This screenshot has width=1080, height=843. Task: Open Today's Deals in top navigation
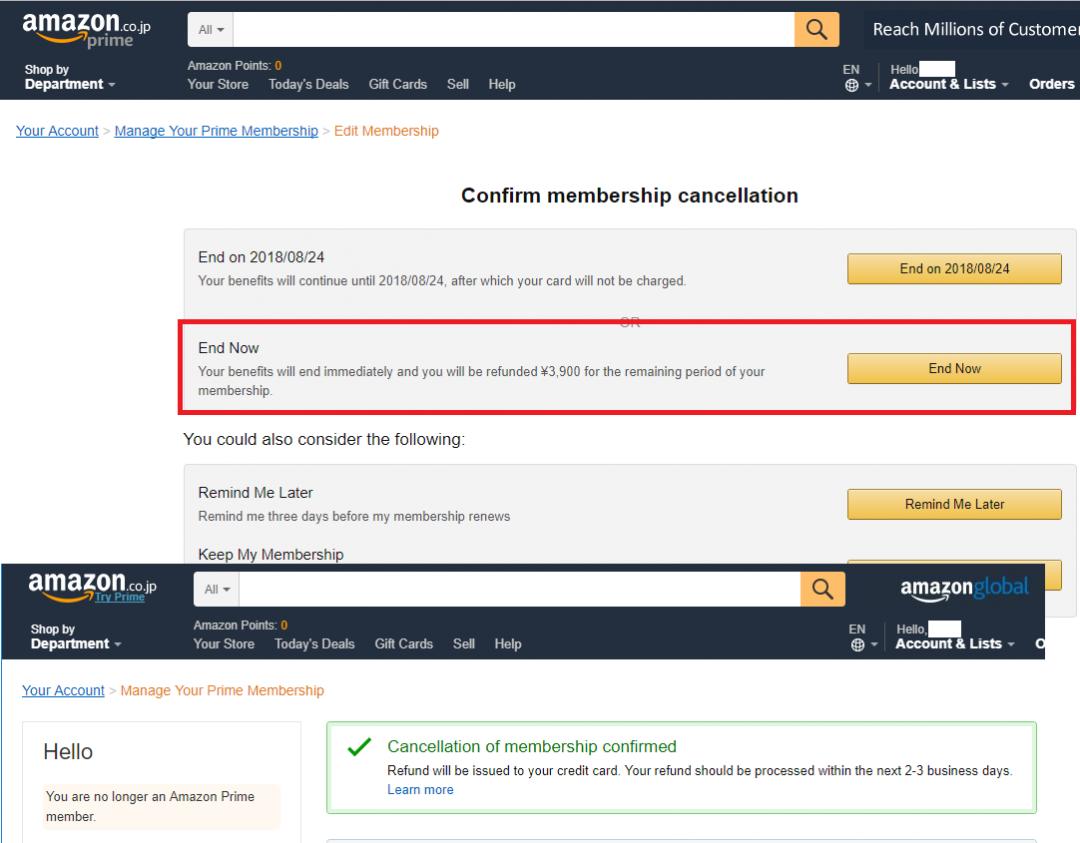click(x=308, y=84)
